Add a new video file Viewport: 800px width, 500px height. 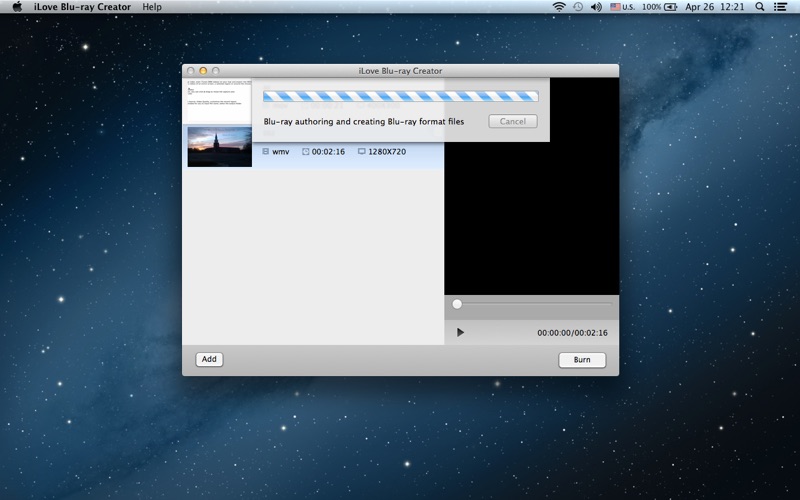coord(209,359)
